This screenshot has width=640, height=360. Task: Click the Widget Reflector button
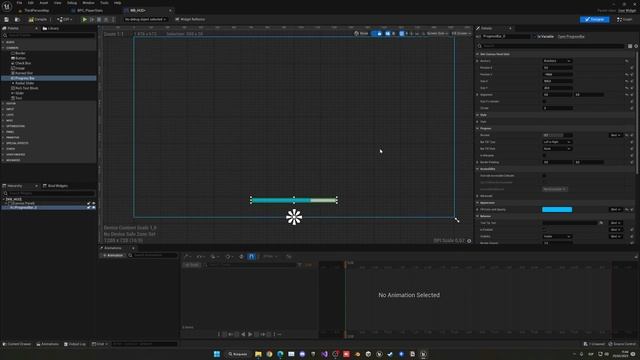coord(190,19)
